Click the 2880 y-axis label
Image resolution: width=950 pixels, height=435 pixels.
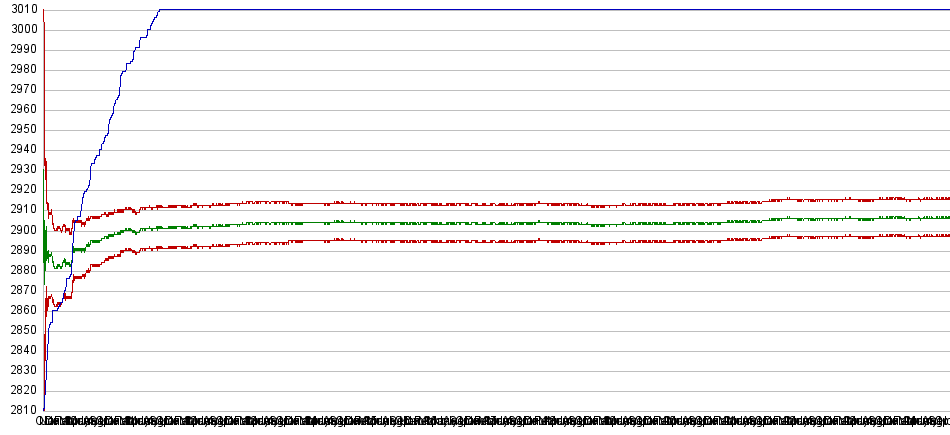click(20, 270)
